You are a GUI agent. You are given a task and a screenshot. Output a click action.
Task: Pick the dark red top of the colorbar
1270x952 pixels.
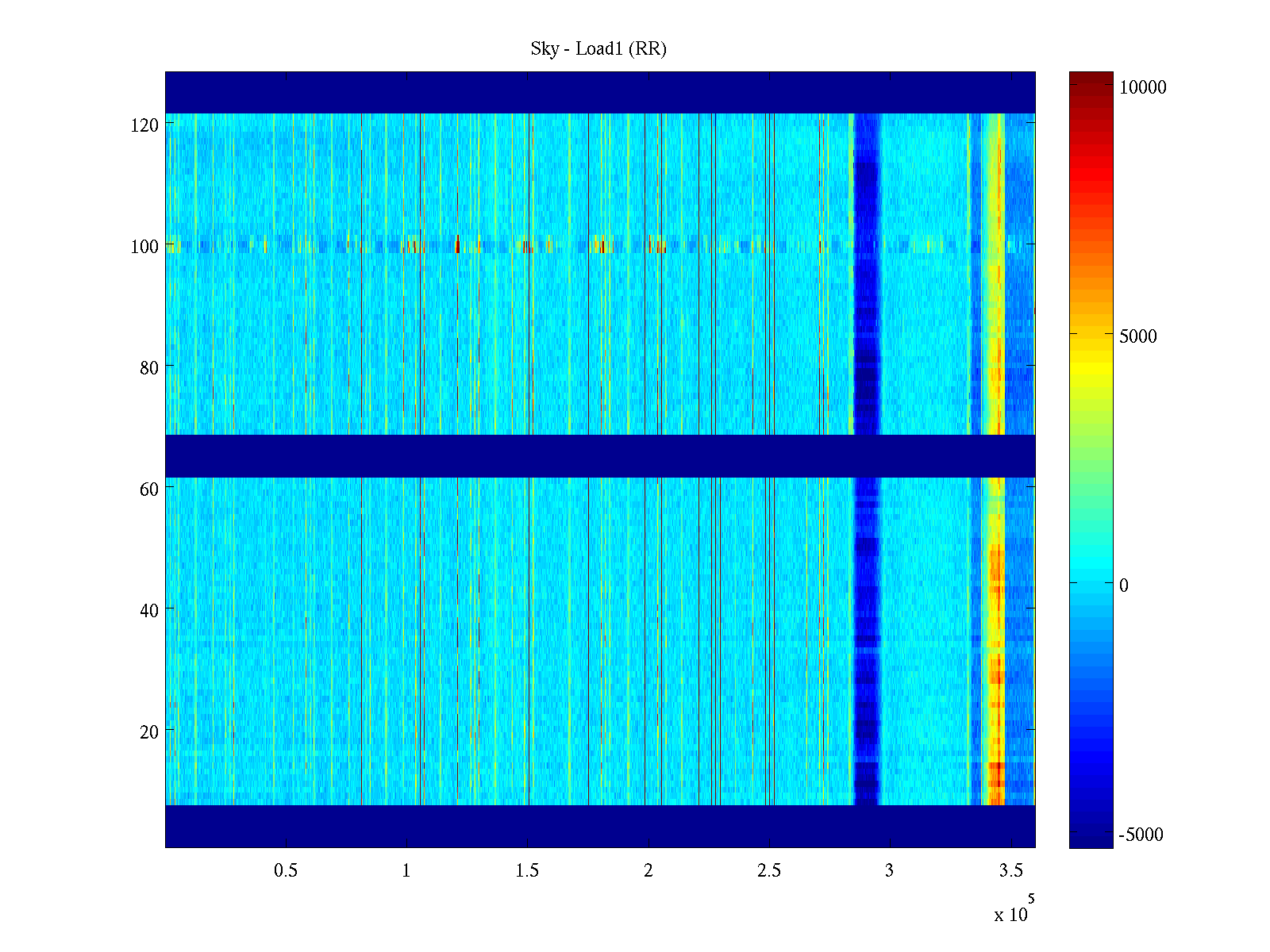(1091, 78)
